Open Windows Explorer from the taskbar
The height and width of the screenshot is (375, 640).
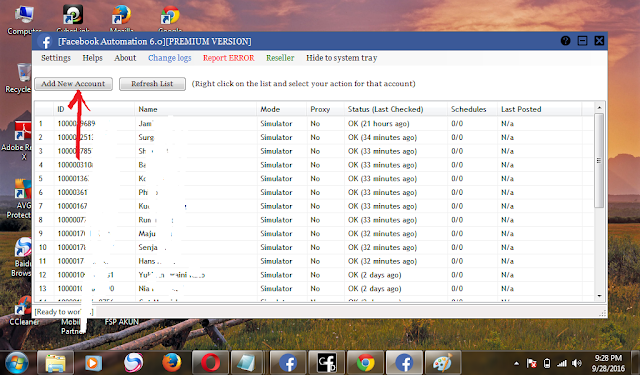[x=56, y=363]
